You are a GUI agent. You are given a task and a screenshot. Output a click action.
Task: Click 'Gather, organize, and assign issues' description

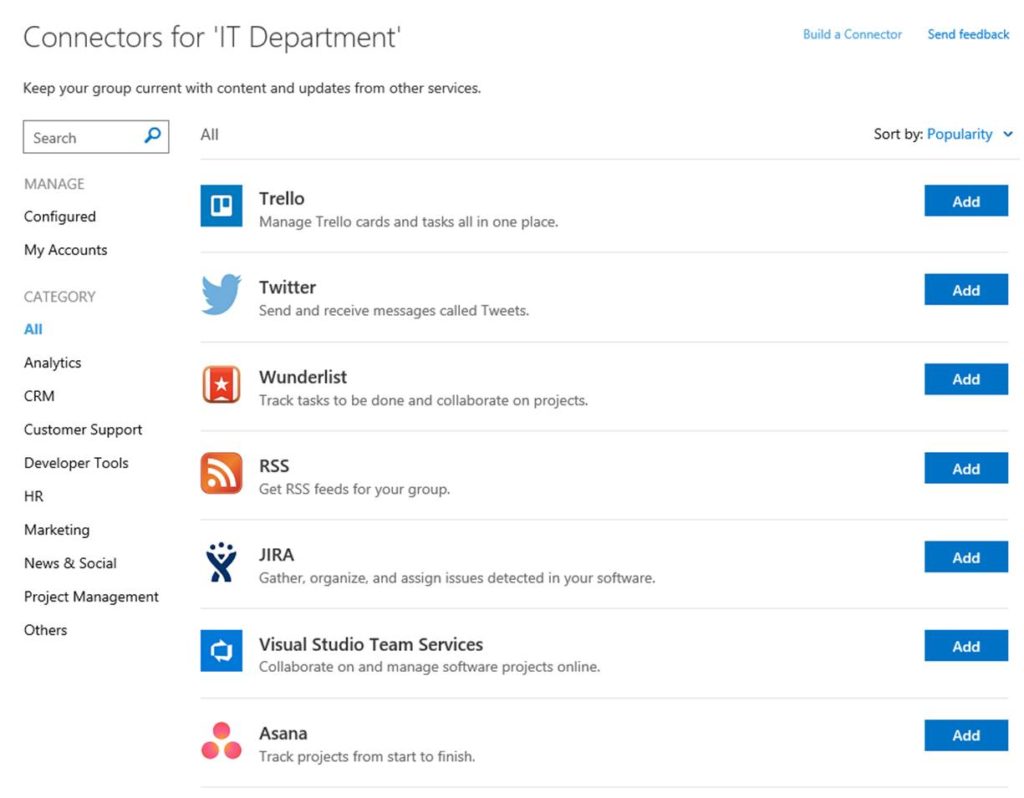point(457,578)
